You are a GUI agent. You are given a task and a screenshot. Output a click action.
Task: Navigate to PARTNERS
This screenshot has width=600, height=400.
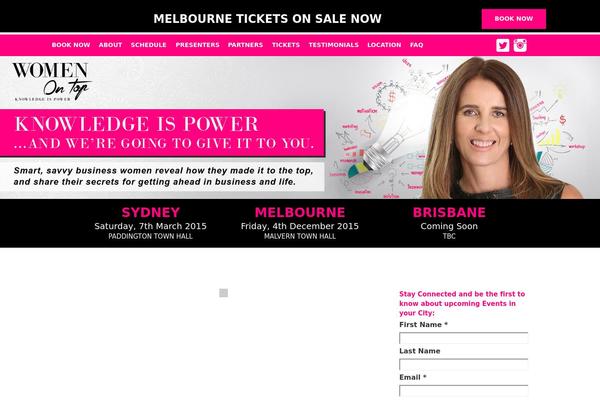245,45
